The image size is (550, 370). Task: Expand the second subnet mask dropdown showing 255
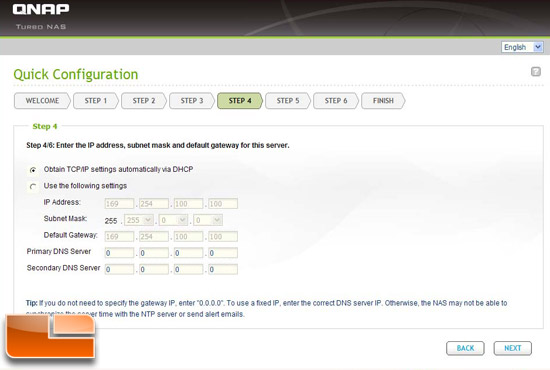[x=139, y=220]
